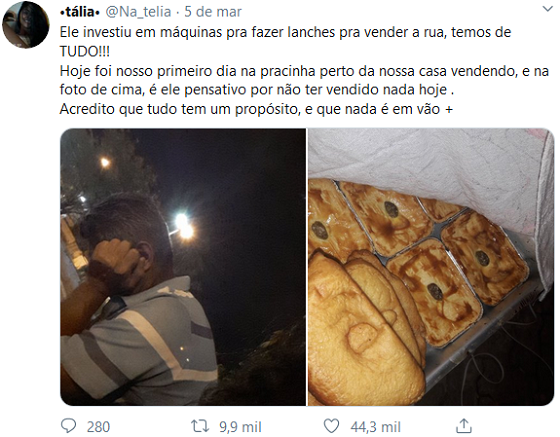Click the 44,3 mil likes count

point(375,427)
